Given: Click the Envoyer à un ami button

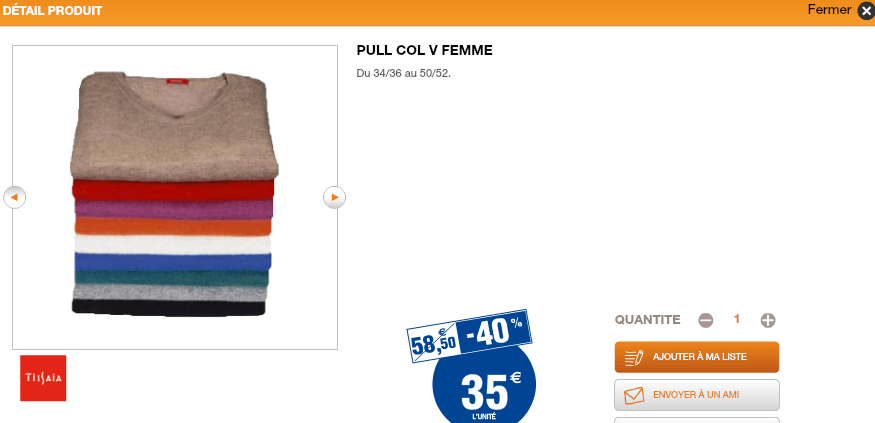Looking at the screenshot, I should pos(696,395).
